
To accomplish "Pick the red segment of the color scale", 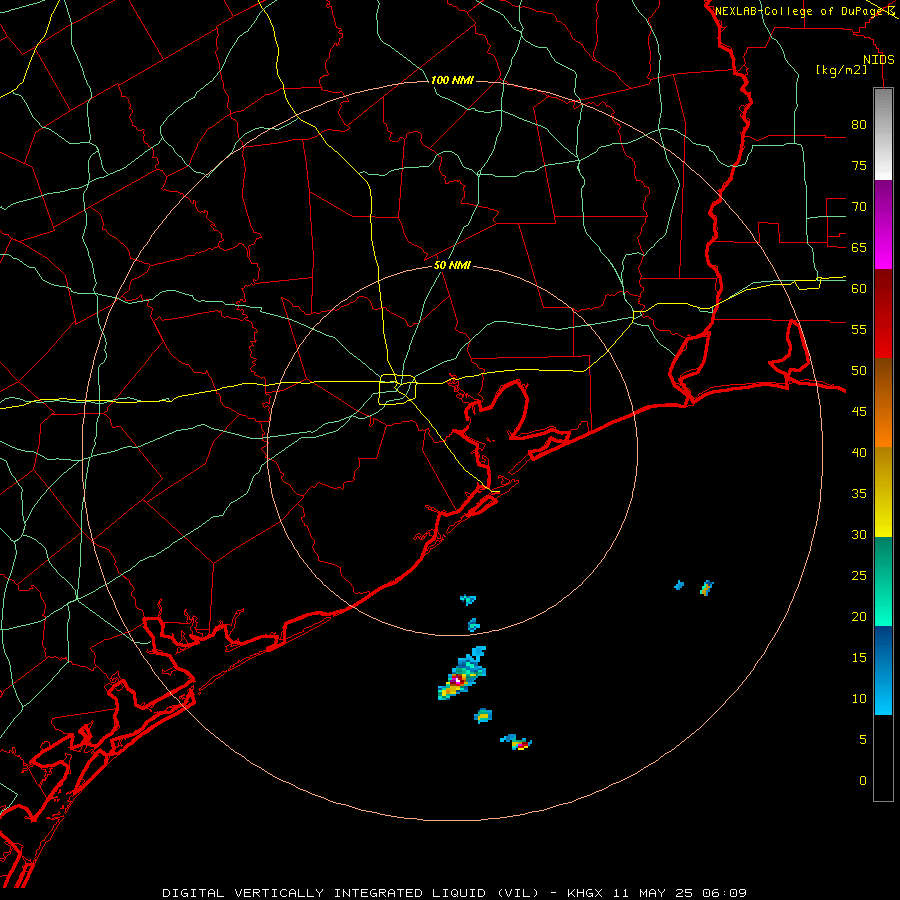I will (883, 313).
